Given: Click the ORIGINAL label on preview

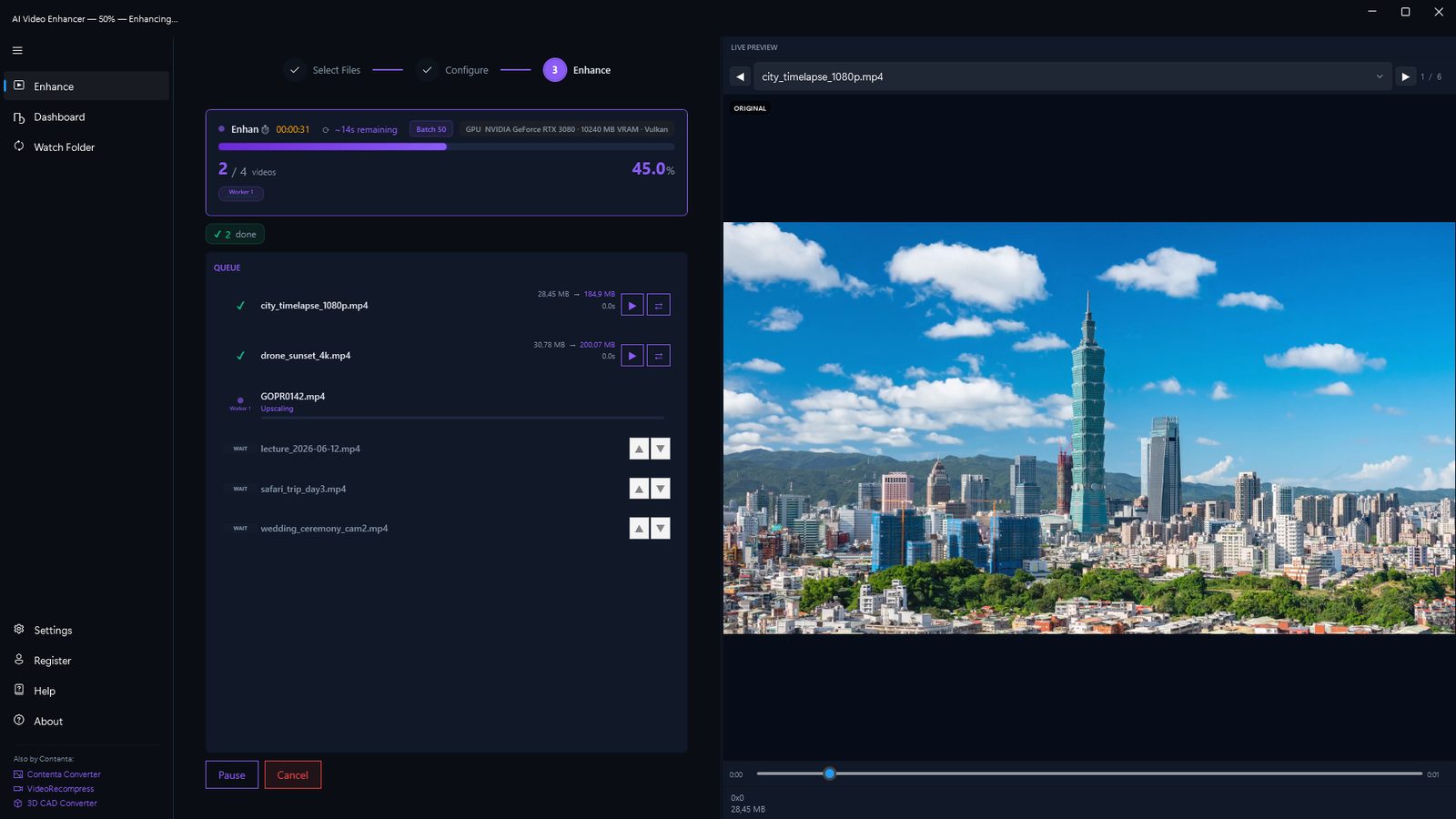Looking at the screenshot, I should 750,108.
